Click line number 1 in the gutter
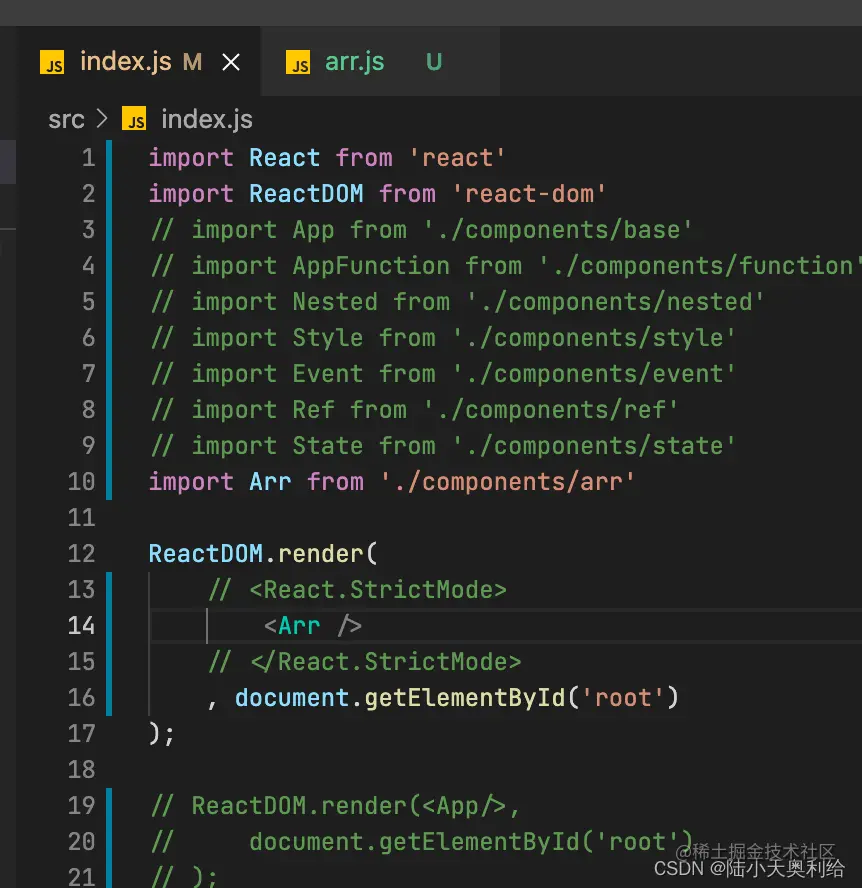This screenshot has width=862, height=888. click(88, 158)
